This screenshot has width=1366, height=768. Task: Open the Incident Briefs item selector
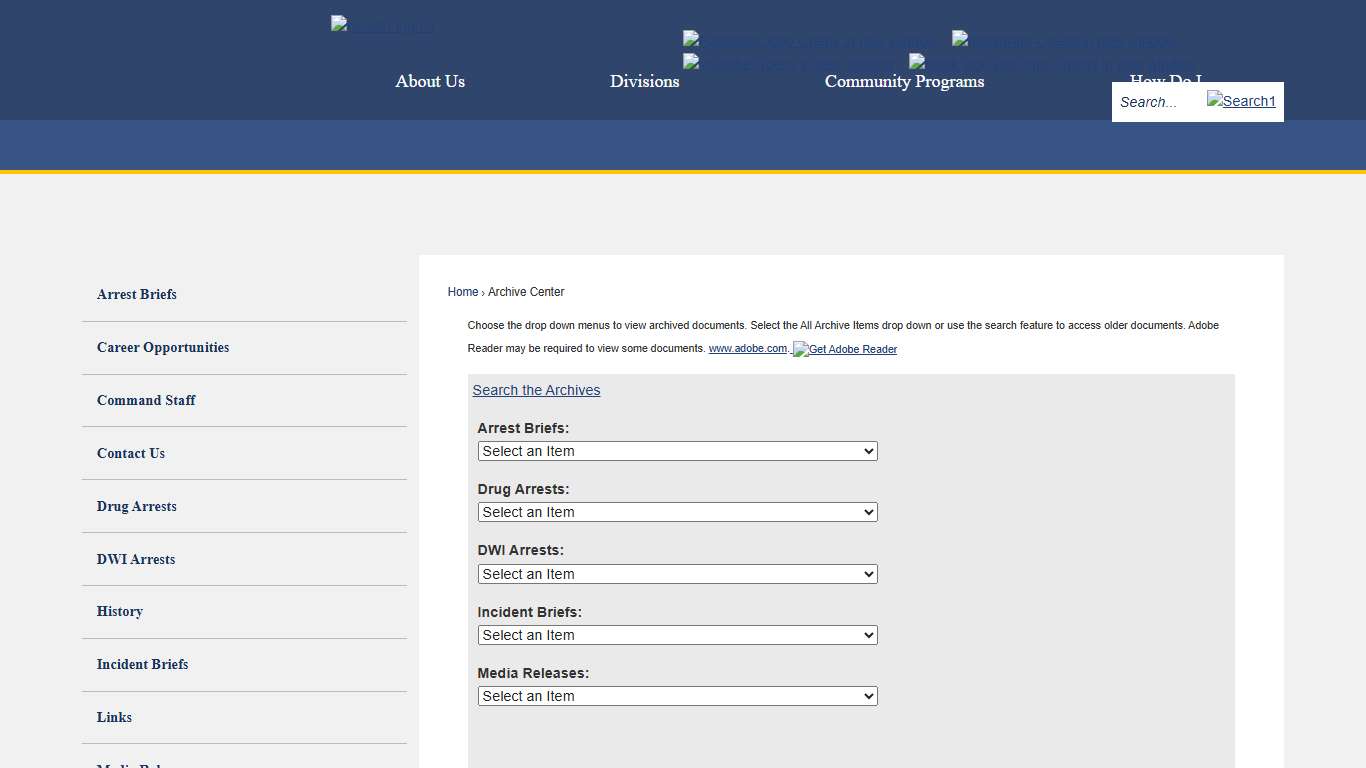tap(677, 635)
